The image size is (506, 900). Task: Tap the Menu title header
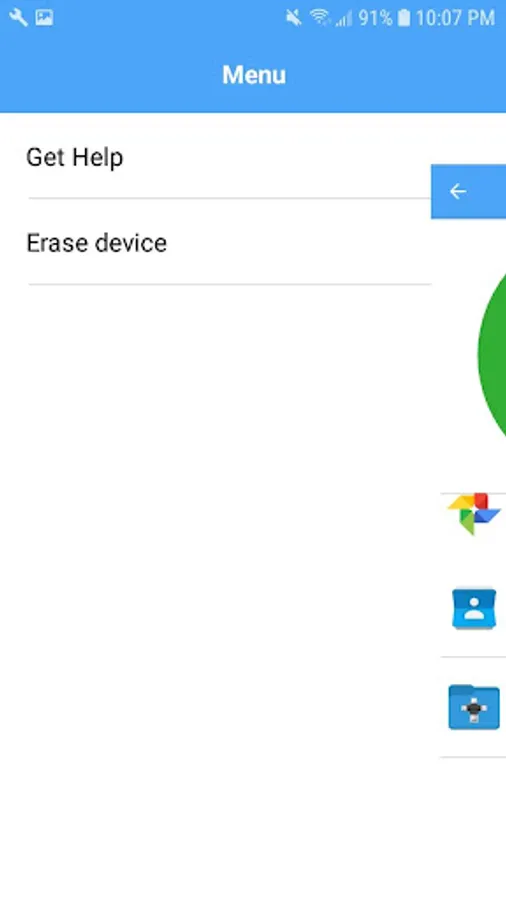coord(254,75)
